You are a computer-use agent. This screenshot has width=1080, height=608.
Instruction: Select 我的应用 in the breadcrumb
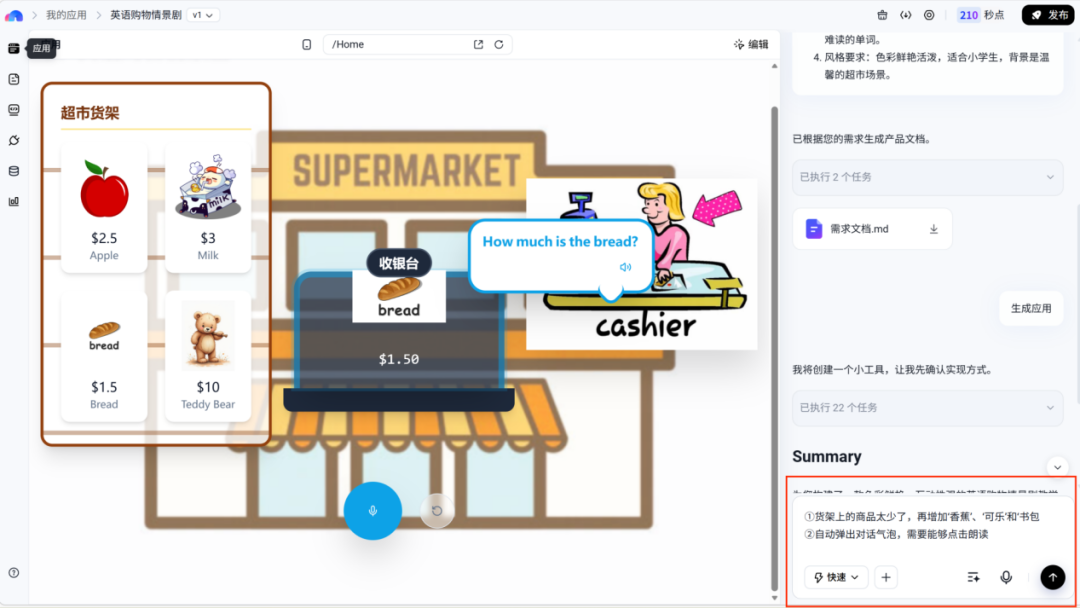(65, 14)
